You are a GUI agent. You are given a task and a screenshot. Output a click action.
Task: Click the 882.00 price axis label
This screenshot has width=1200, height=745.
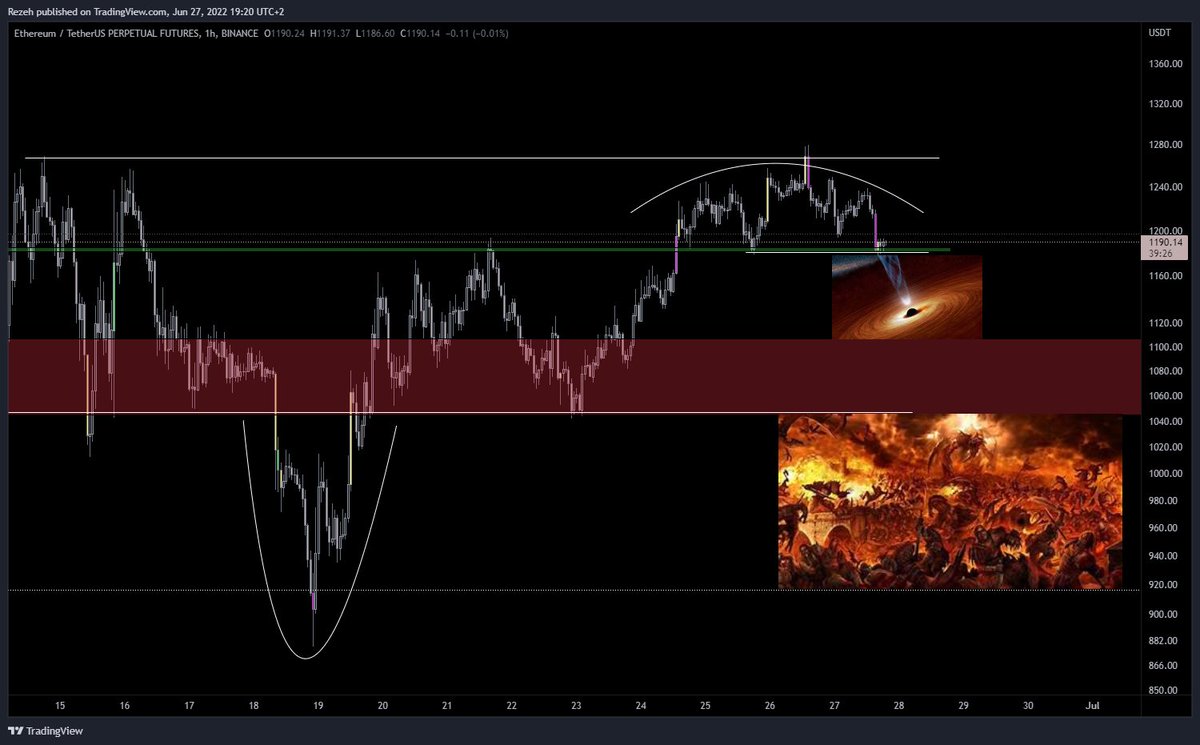coord(1164,641)
